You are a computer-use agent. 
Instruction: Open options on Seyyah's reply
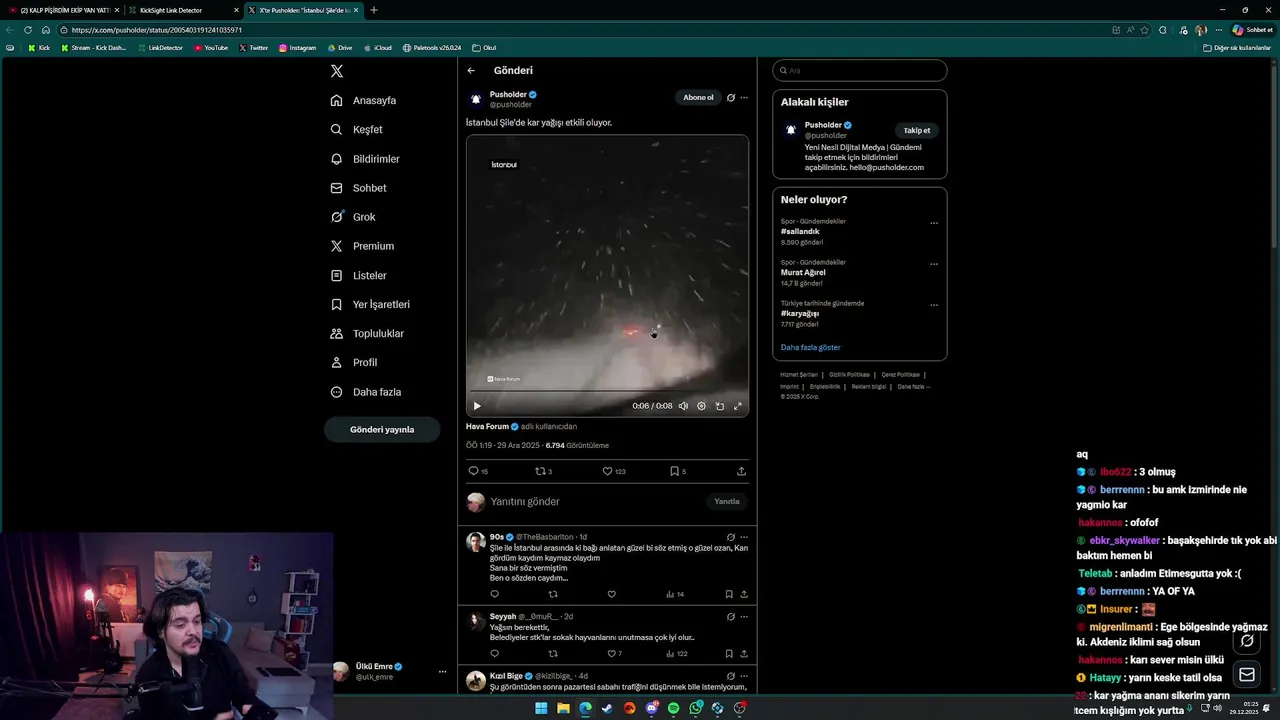(x=744, y=617)
